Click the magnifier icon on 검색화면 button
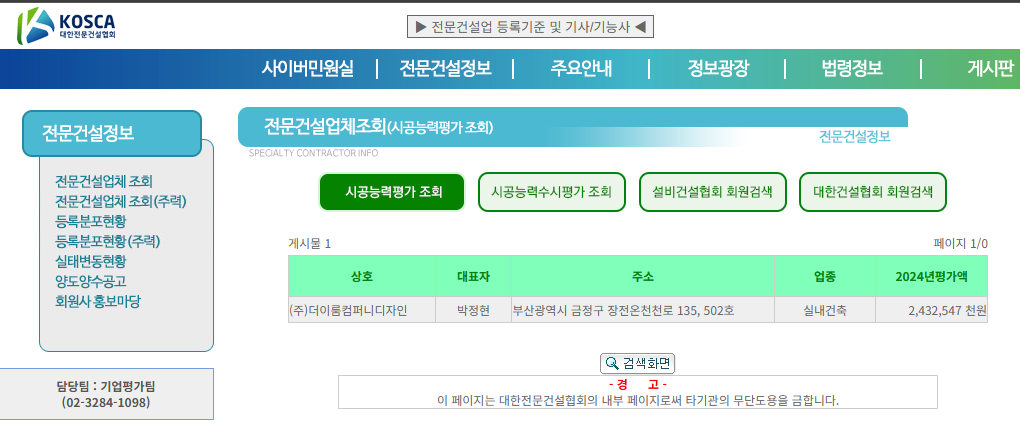This screenshot has height=431, width=1020. click(611, 363)
